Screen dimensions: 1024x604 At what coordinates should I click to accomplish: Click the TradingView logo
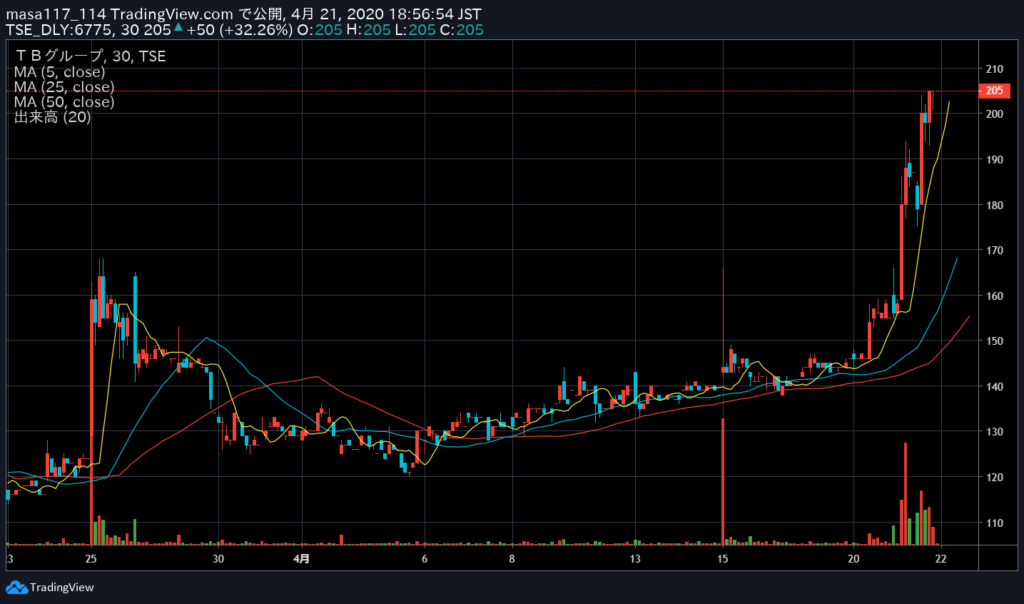[16, 588]
